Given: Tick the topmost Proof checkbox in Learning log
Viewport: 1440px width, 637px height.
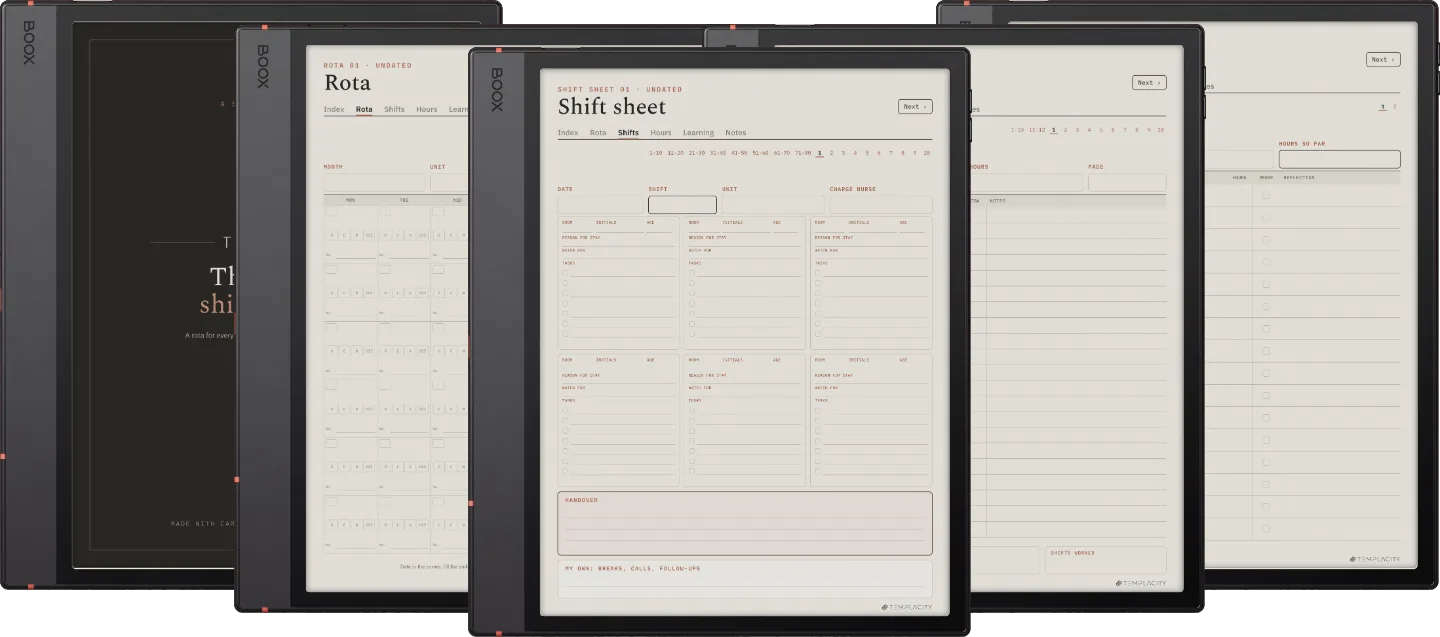Looking at the screenshot, I should pyautogui.click(x=1266, y=195).
